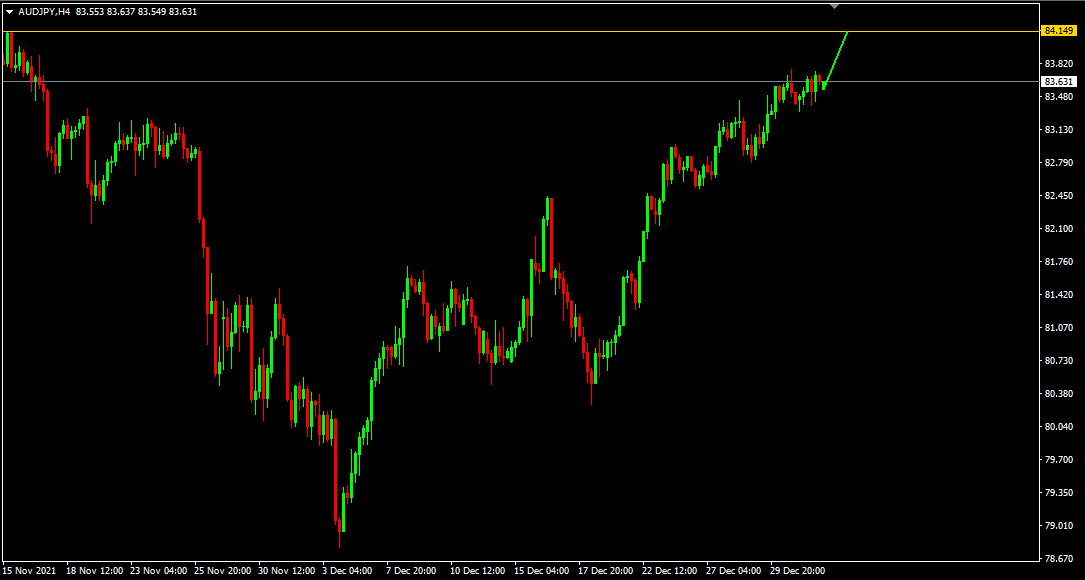
Task: Click the 83.820 price axis label
Action: pyautogui.click(x=1058, y=64)
